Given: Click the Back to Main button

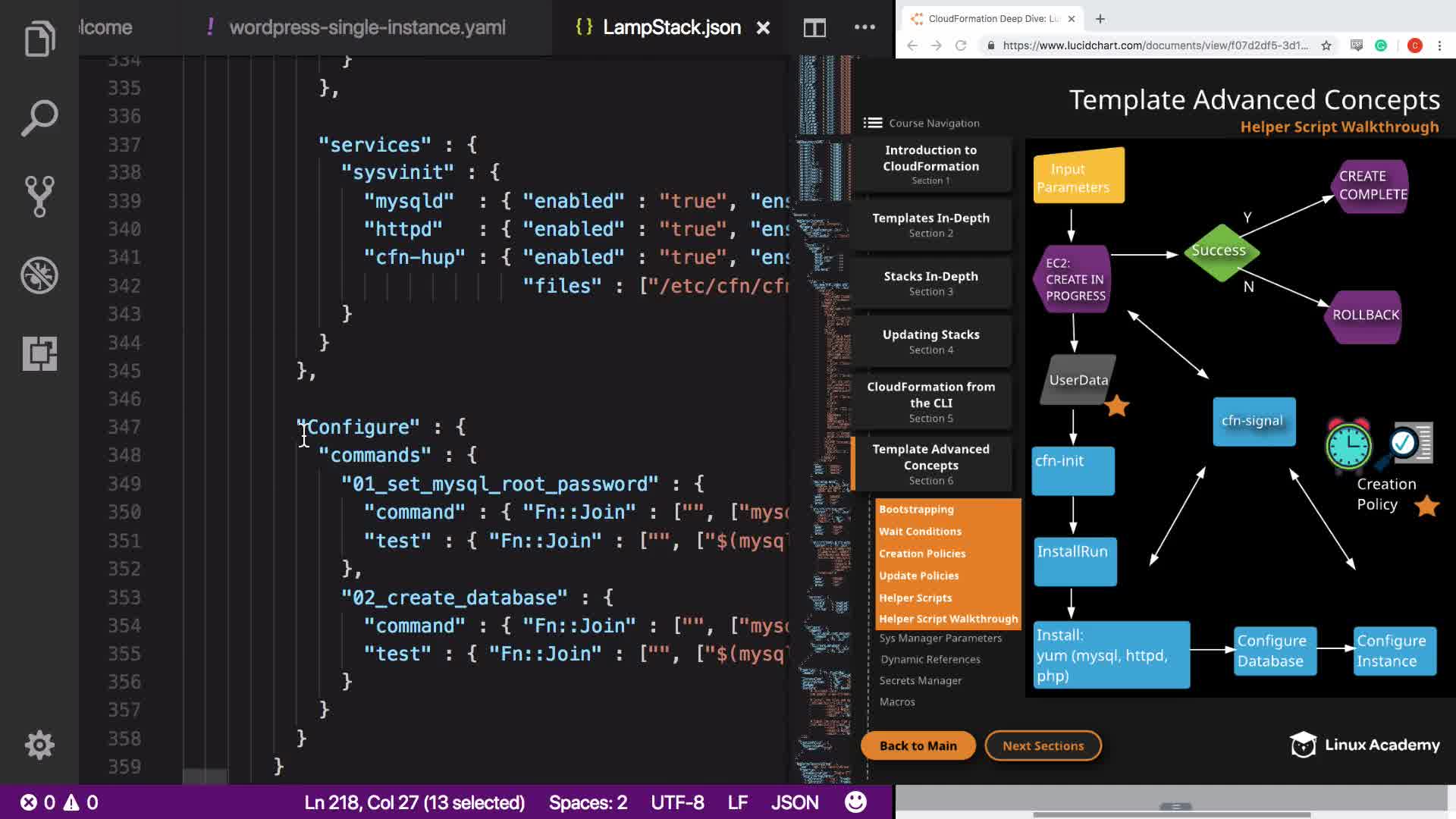Looking at the screenshot, I should point(918,745).
